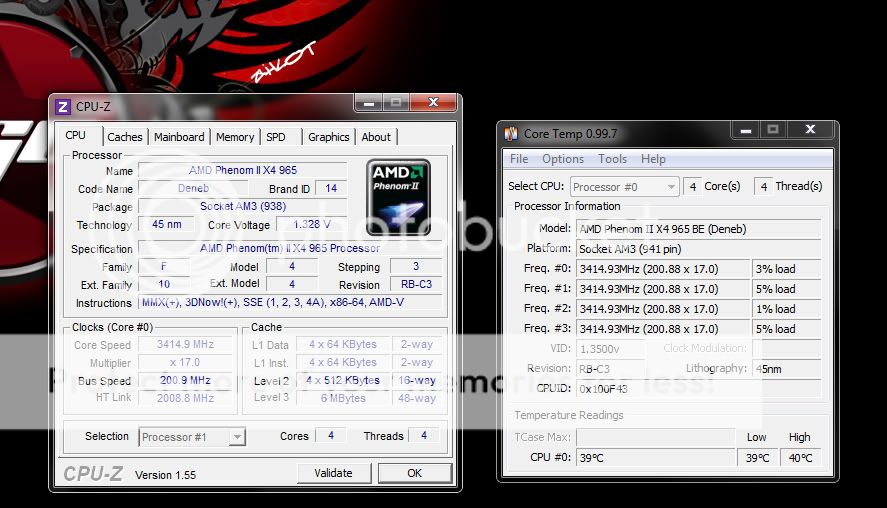Click the Instructions field listing MMX(+)
The image size is (887, 508).
[x=290, y=303]
